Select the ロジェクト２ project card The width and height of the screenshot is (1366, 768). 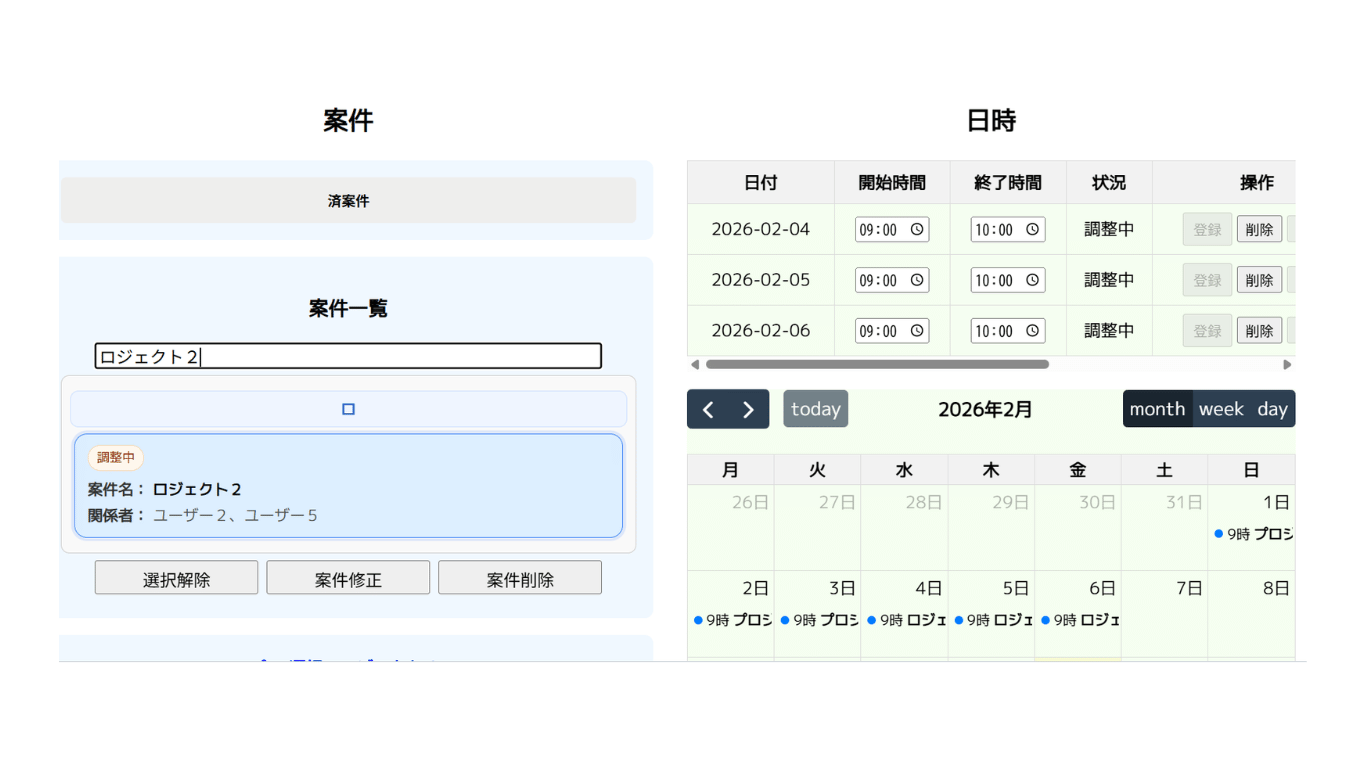tap(348, 487)
